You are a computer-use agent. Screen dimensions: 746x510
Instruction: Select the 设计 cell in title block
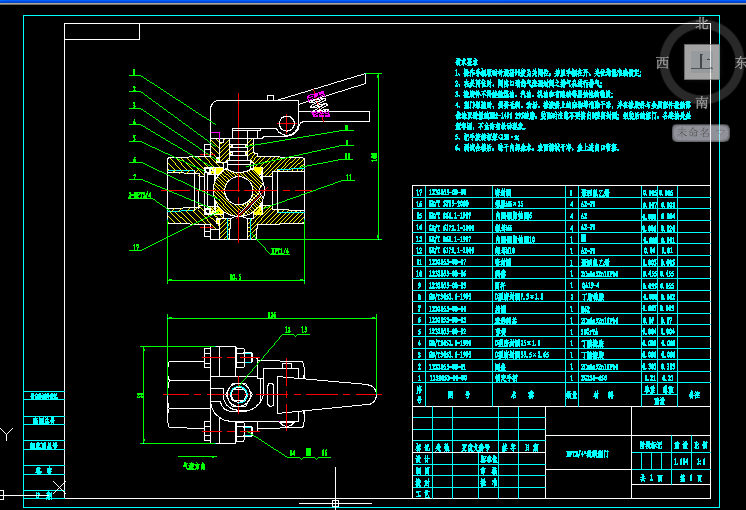point(422,459)
